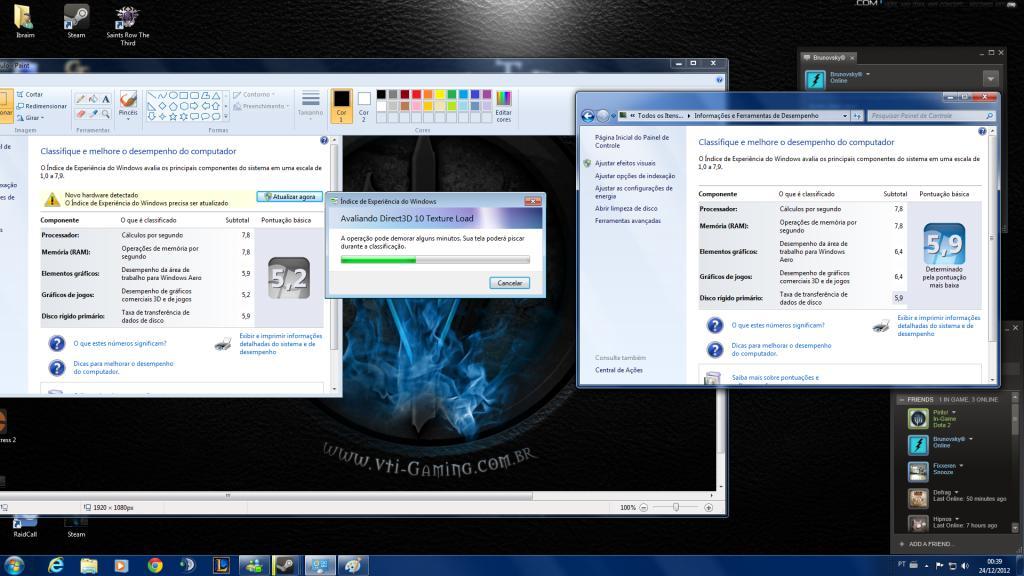1024x576 pixels.
Task: Select Cor 2 in Paint
Action: (x=364, y=106)
